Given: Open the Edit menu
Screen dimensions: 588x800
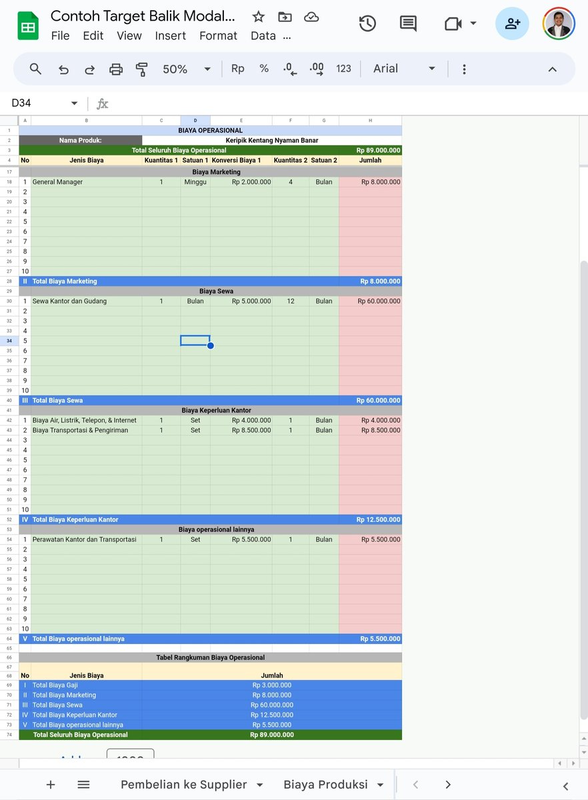Looking at the screenshot, I should click(93, 36).
